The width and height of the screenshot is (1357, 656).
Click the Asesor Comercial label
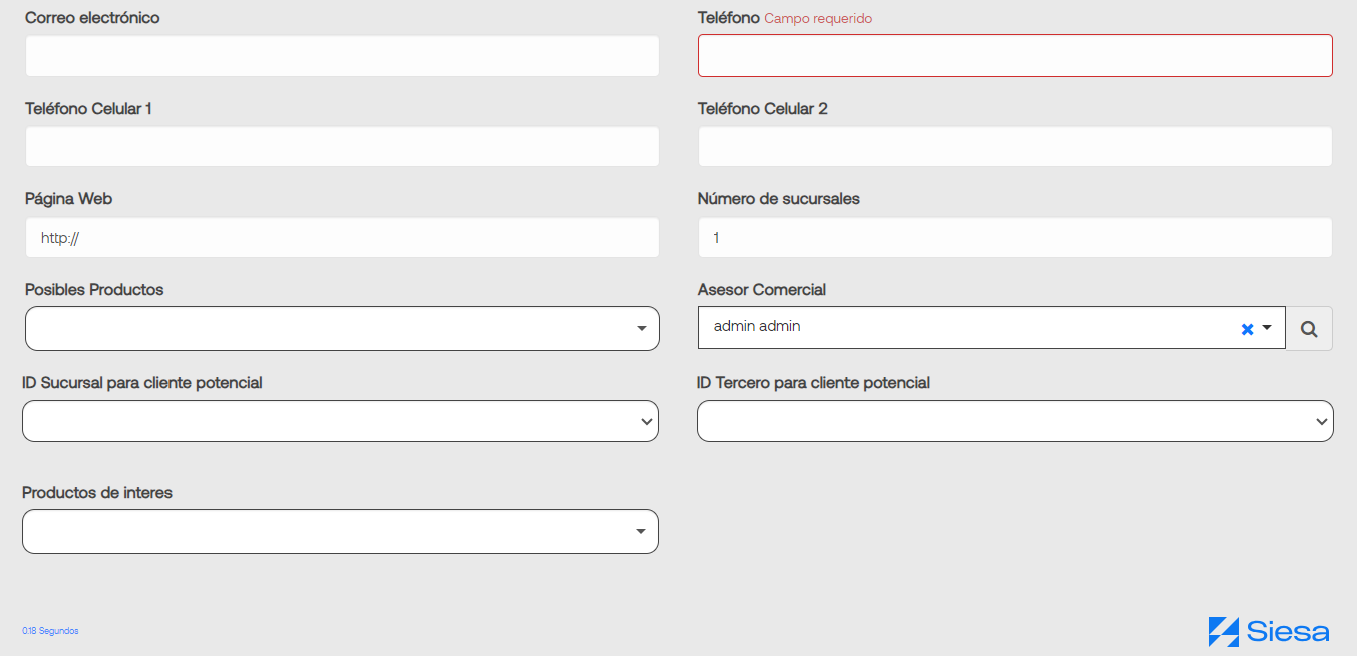click(x=762, y=289)
